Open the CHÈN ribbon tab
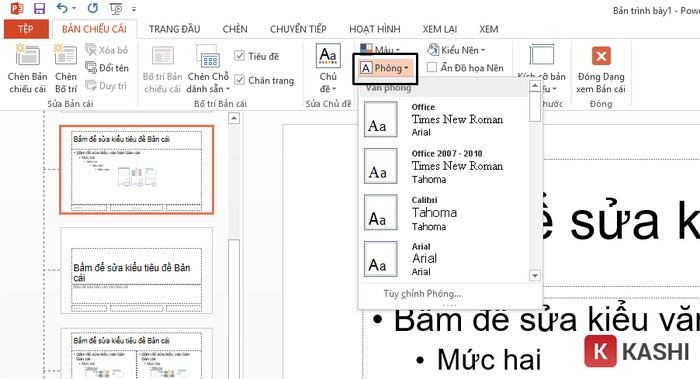The height and width of the screenshot is (379, 700). click(x=235, y=29)
